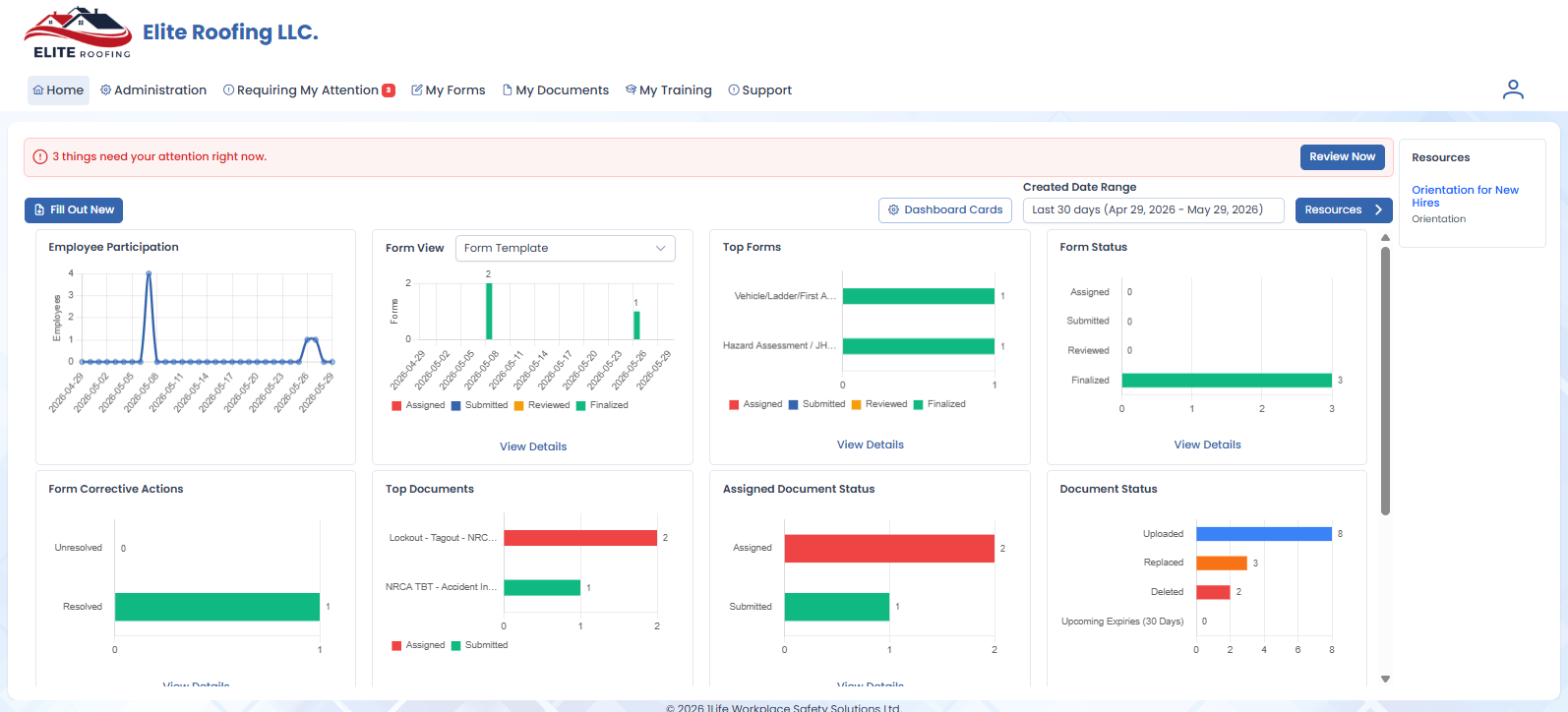Click the Support info circle icon
The height and width of the screenshot is (712, 1568).
(734, 89)
